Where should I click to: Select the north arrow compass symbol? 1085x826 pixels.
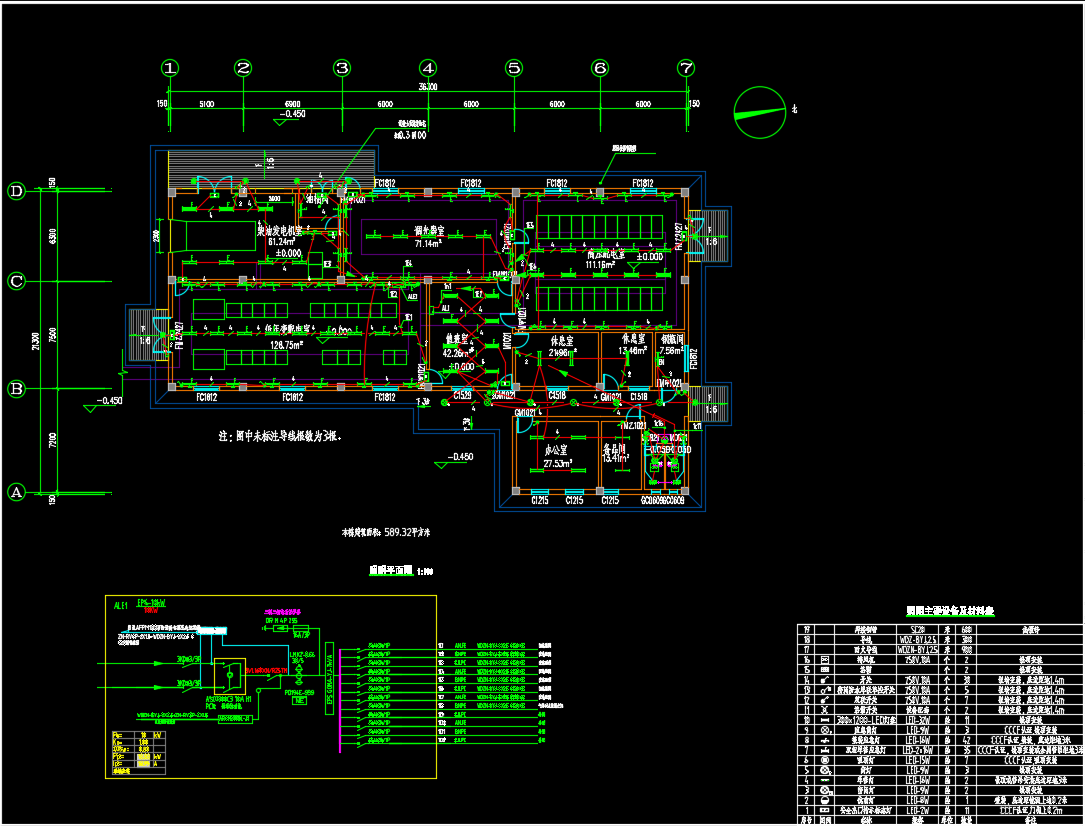coord(760,109)
